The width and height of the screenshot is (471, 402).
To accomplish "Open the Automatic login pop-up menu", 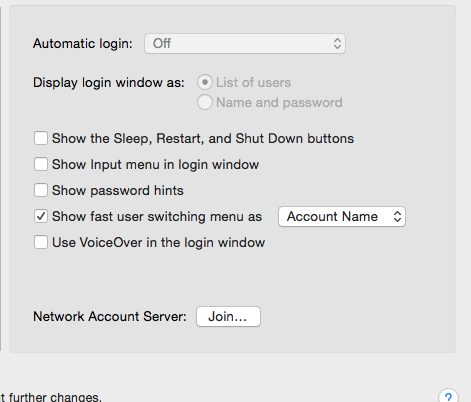I will pyautogui.click(x=245, y=44).
